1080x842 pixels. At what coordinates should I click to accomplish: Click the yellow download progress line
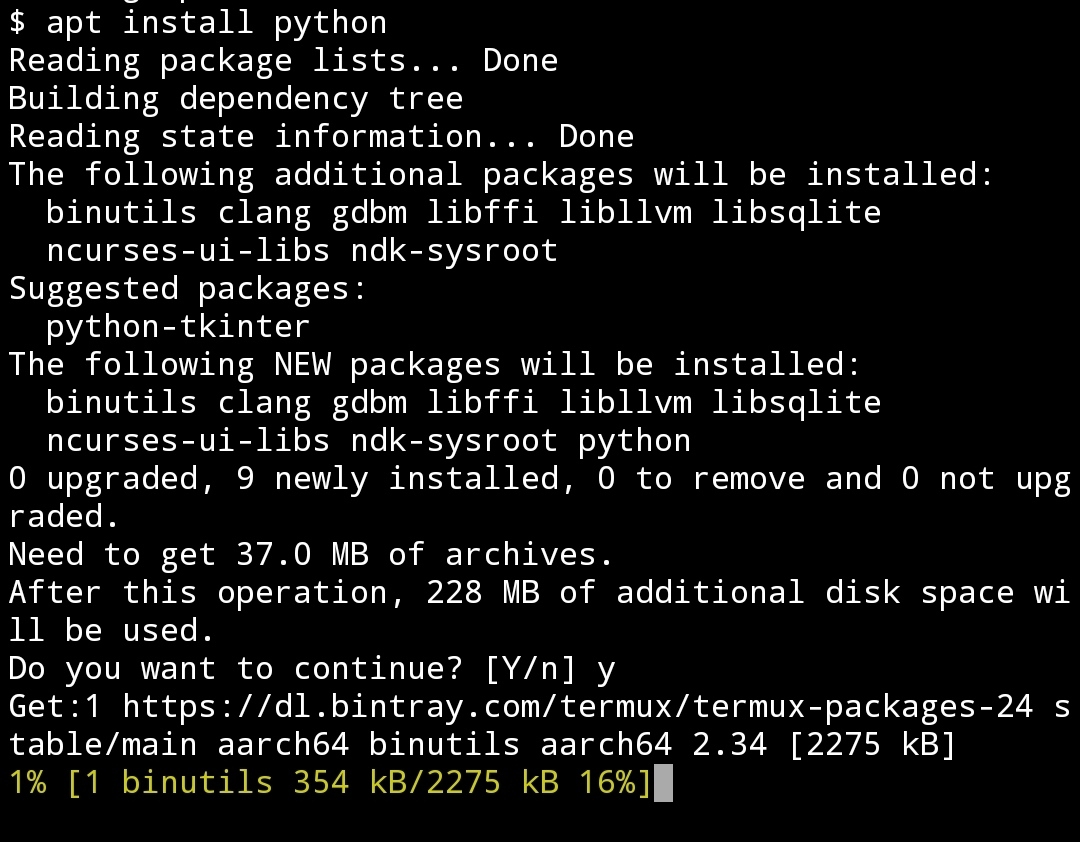pos(331,783)
